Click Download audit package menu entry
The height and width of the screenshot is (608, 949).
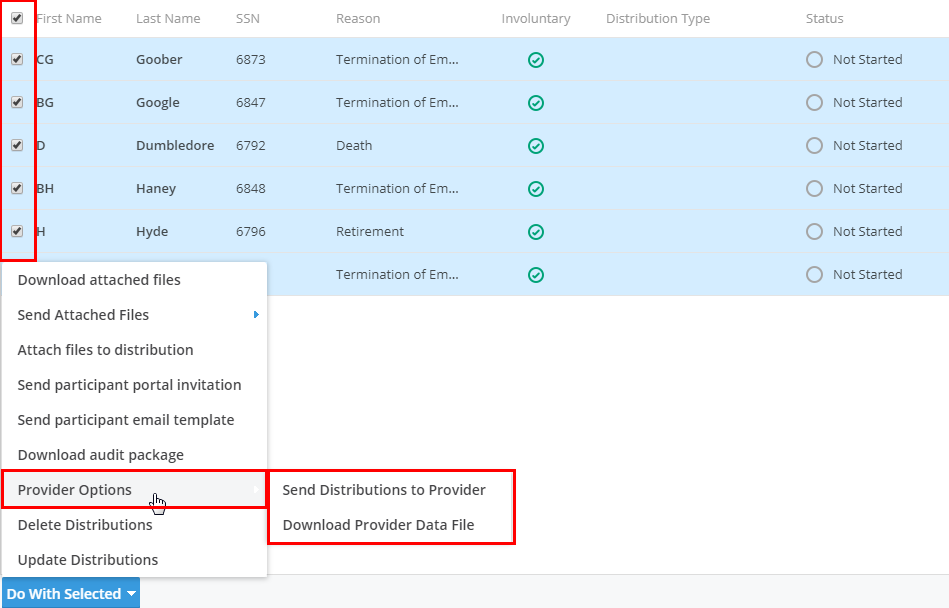[x=100, y=455]
